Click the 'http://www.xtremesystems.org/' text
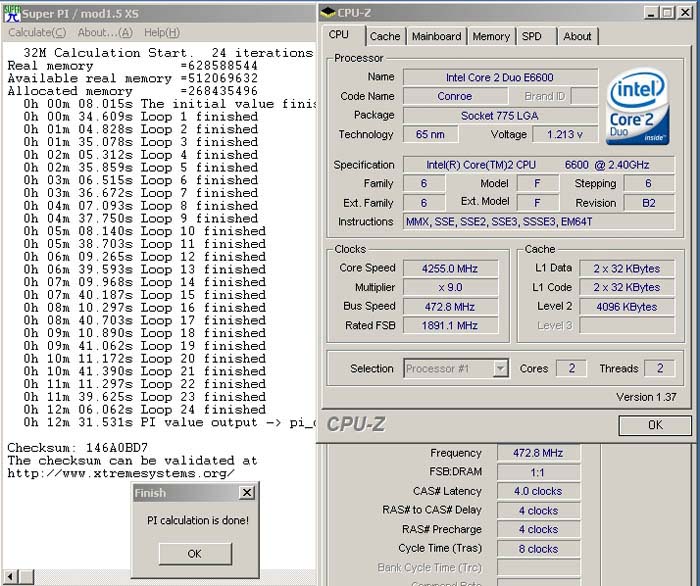 (121, 474)
